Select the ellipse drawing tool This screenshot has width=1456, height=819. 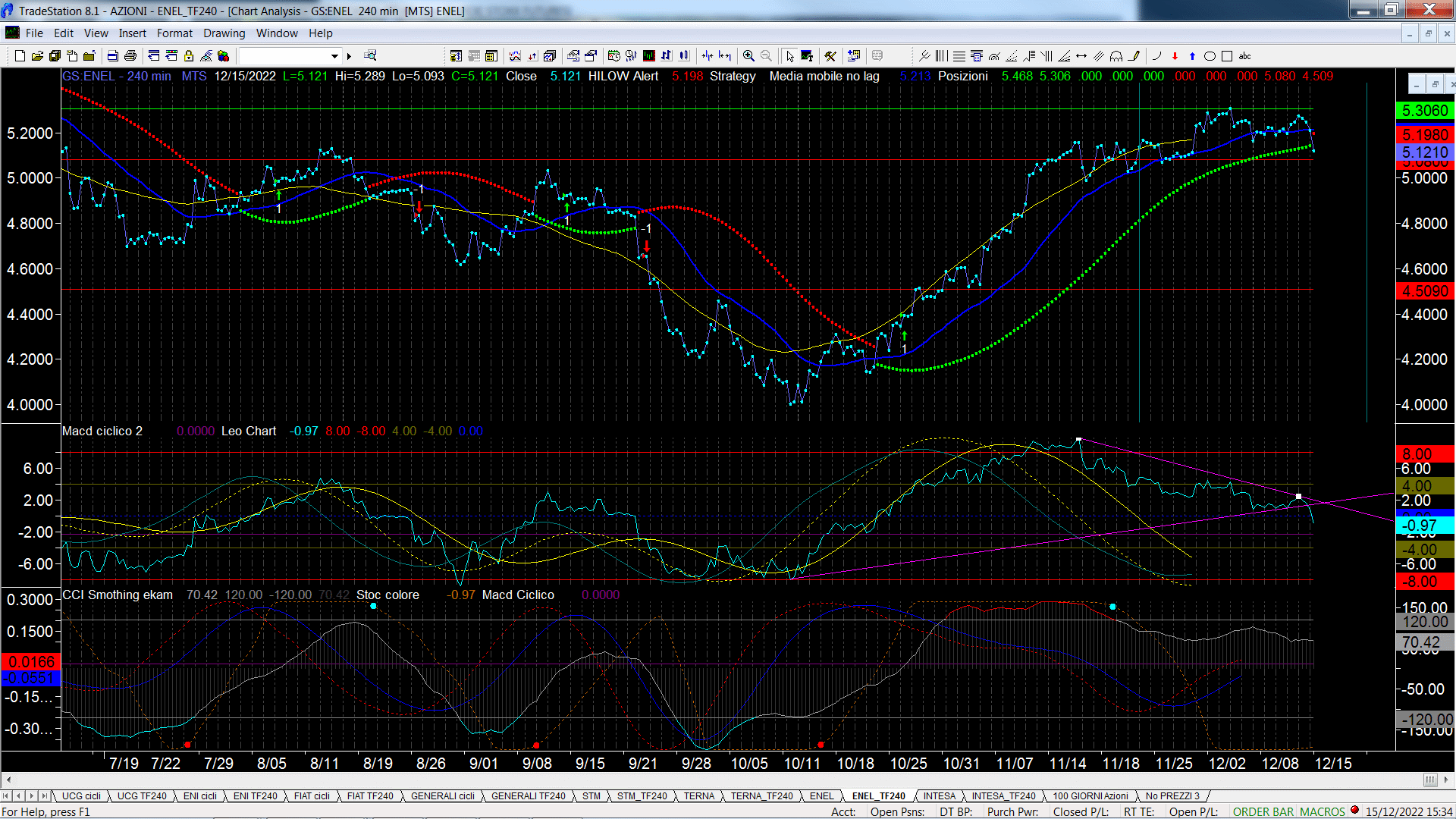(1210, 56)
